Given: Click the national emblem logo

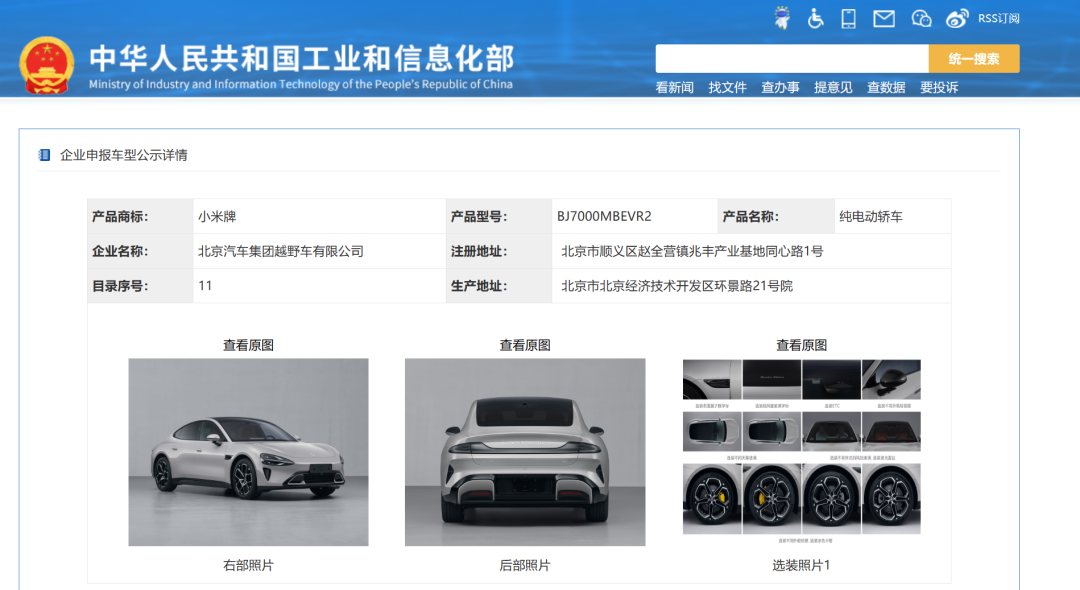Looking at the screenshot, I should tap(47, 62).
